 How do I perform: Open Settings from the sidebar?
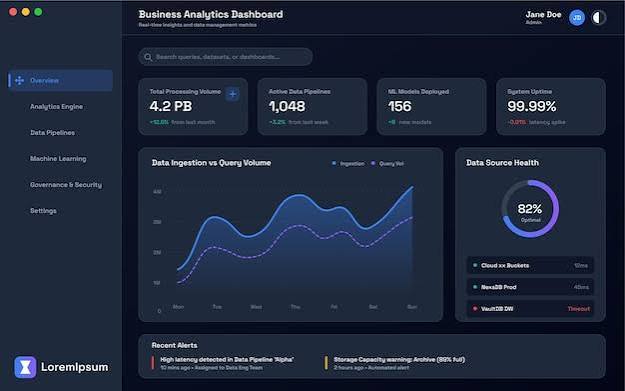point(43,211)
